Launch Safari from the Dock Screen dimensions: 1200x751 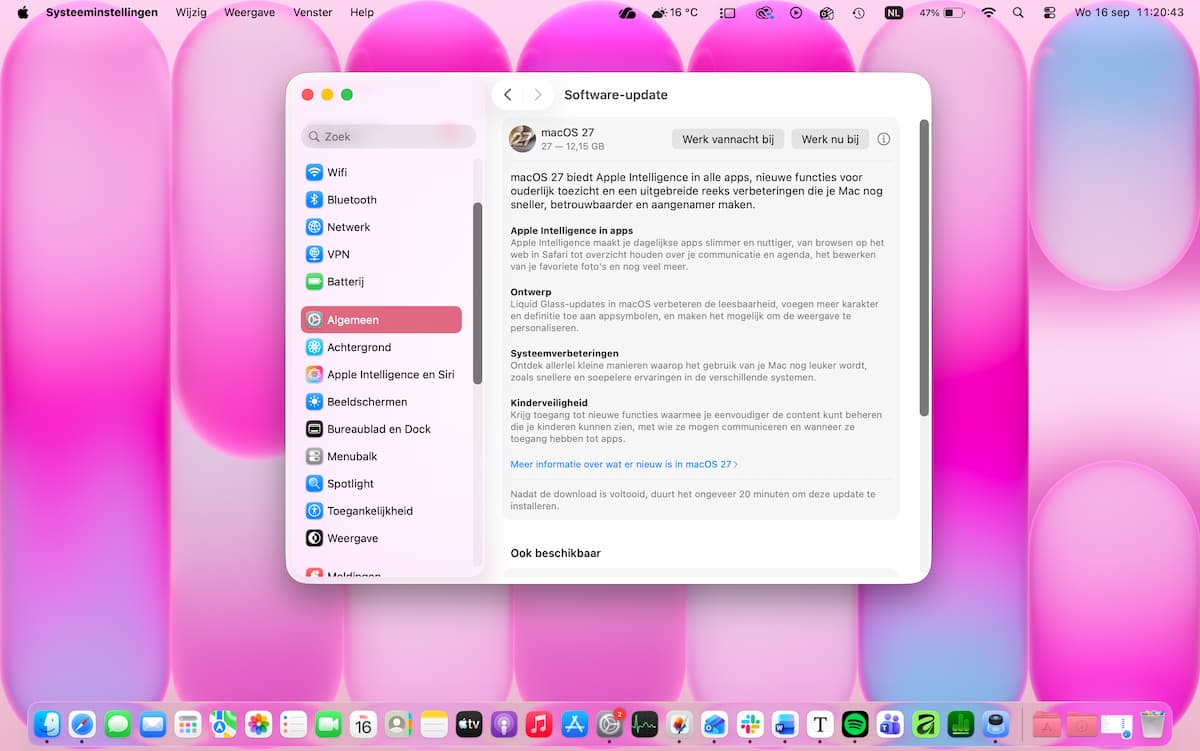click(83, 724)
